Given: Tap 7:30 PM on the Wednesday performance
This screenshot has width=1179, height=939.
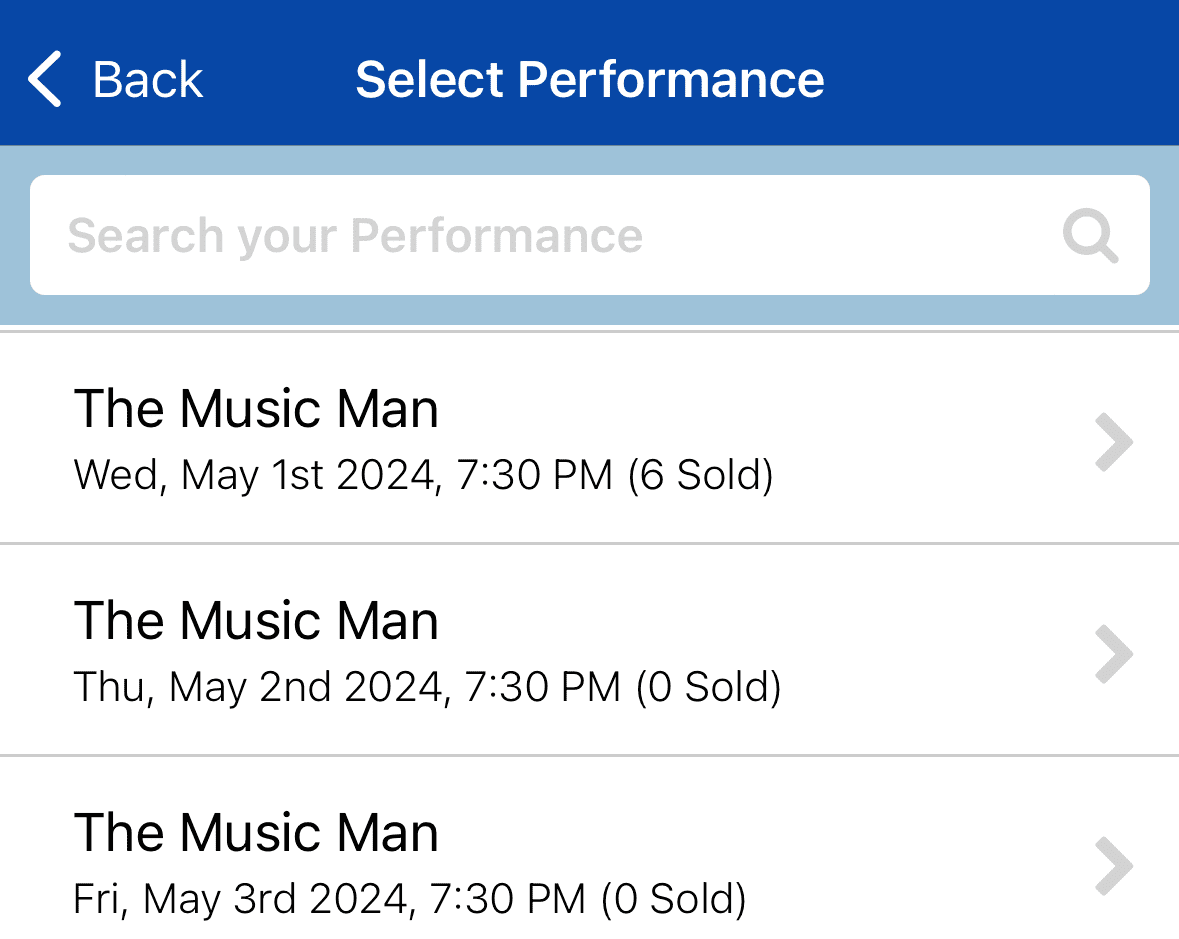Looking at the screenshot, I should click(534, 475).
